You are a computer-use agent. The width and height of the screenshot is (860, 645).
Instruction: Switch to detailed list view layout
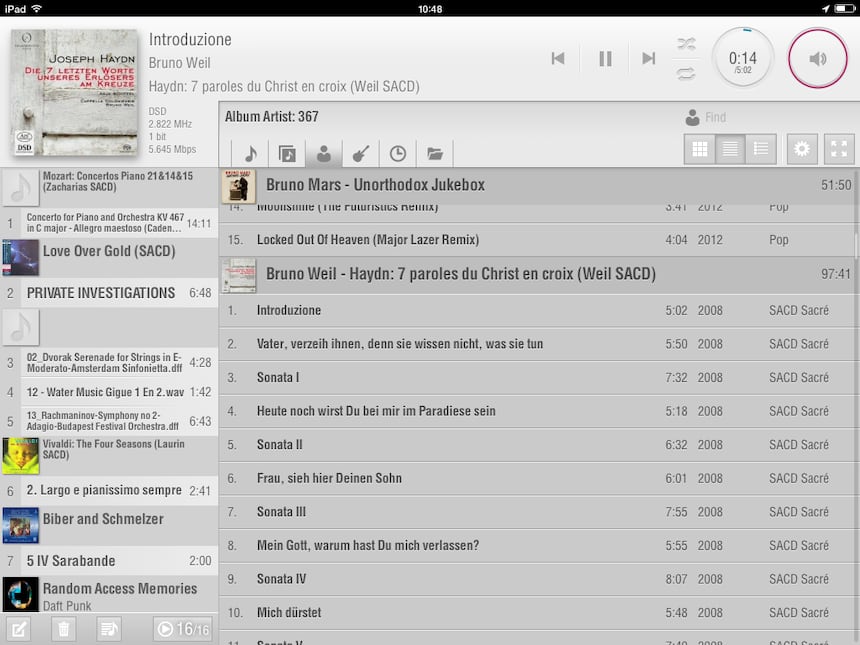click(x=761, y=149)
